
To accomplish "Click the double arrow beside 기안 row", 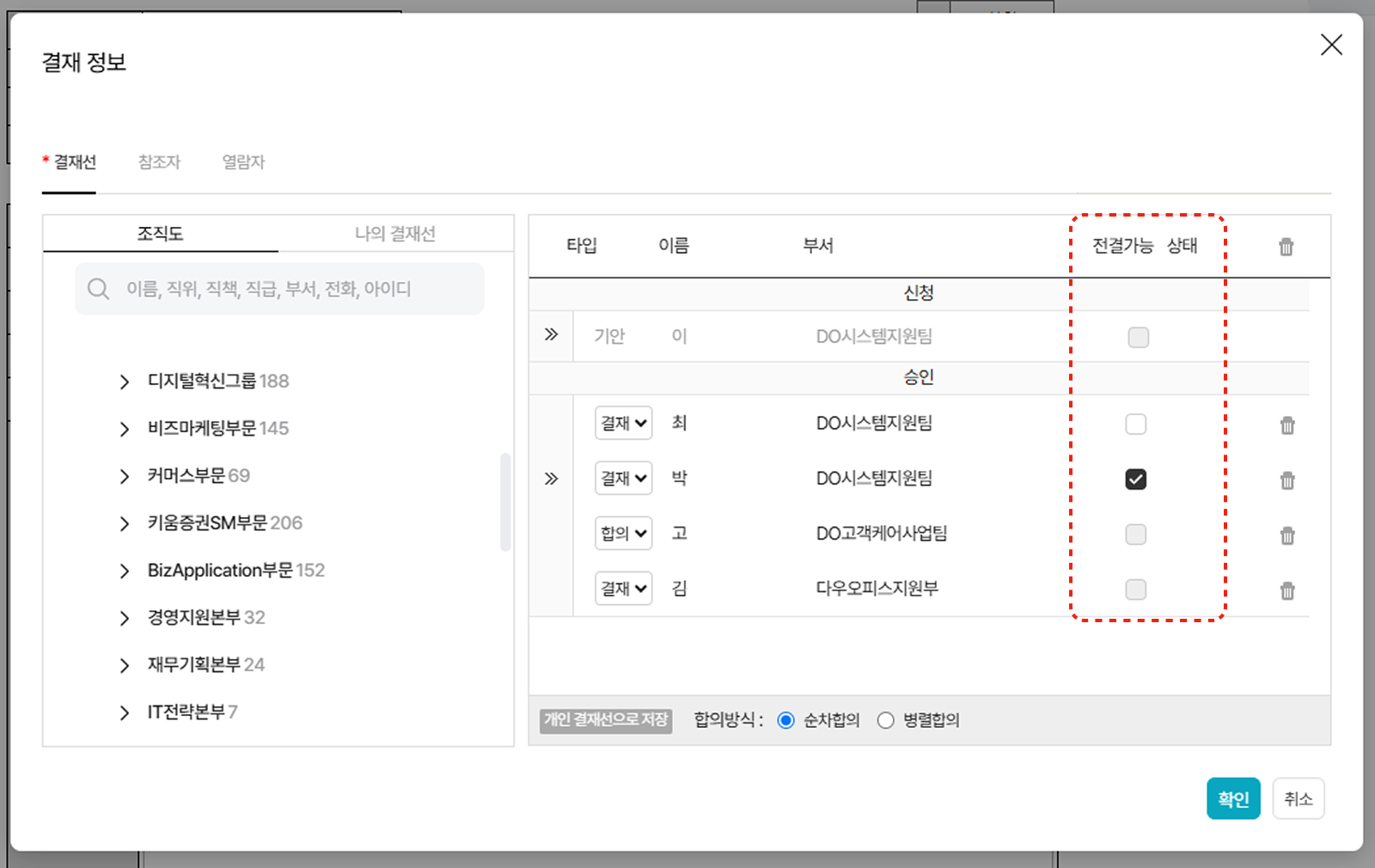I will [x=551, y=334].
